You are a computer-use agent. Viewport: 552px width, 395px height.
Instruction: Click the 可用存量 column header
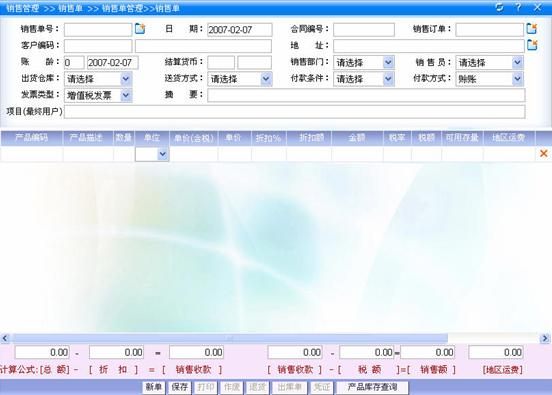tap(462, 138)
